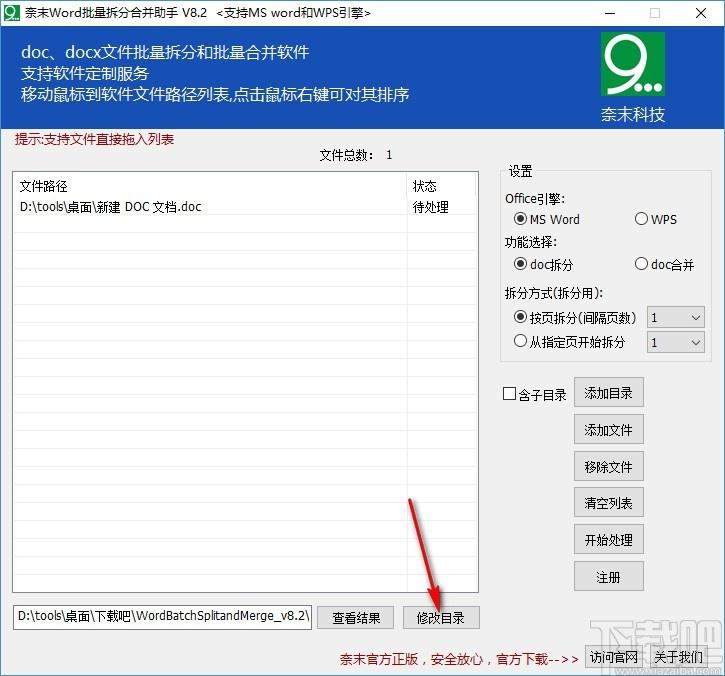Open the 从指定页开始拆分 page number dropdown
The height and width of the screenshot is (676, 725).
[x=676, y=343]
